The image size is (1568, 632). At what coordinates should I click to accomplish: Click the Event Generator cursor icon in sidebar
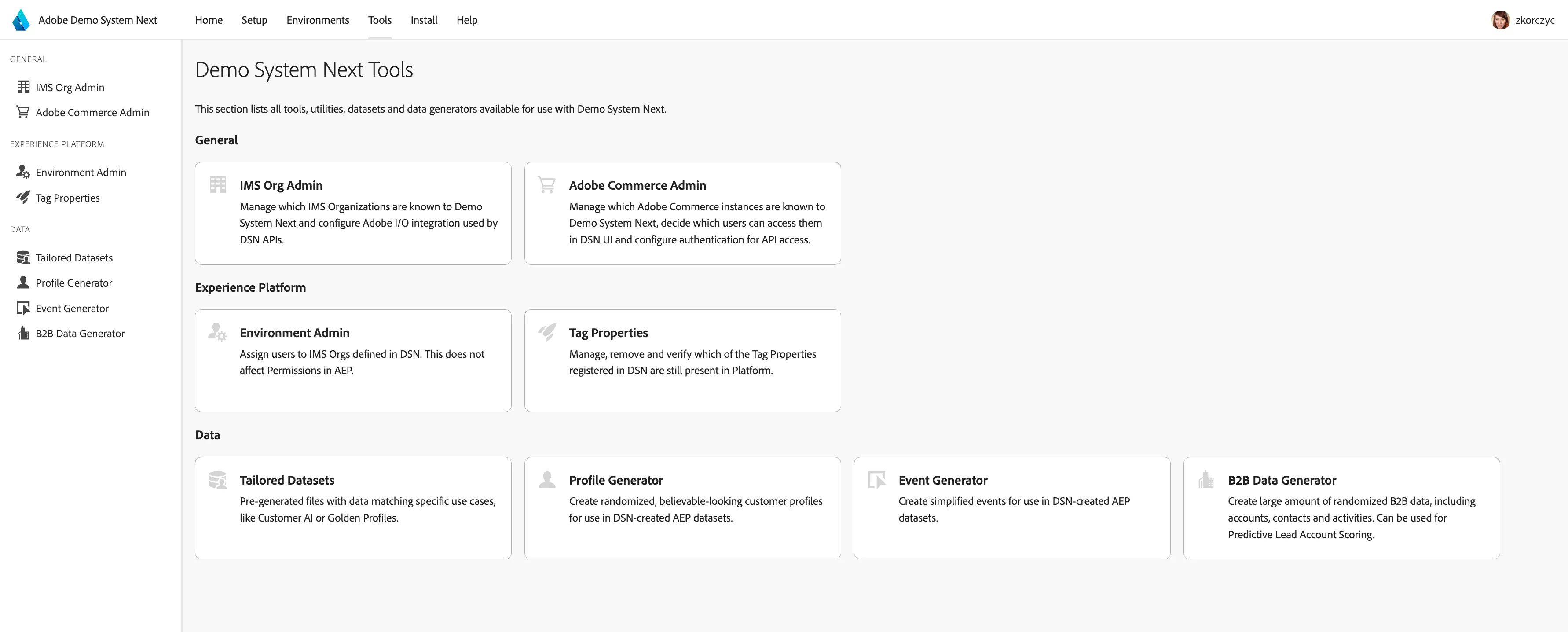[23, 308]
